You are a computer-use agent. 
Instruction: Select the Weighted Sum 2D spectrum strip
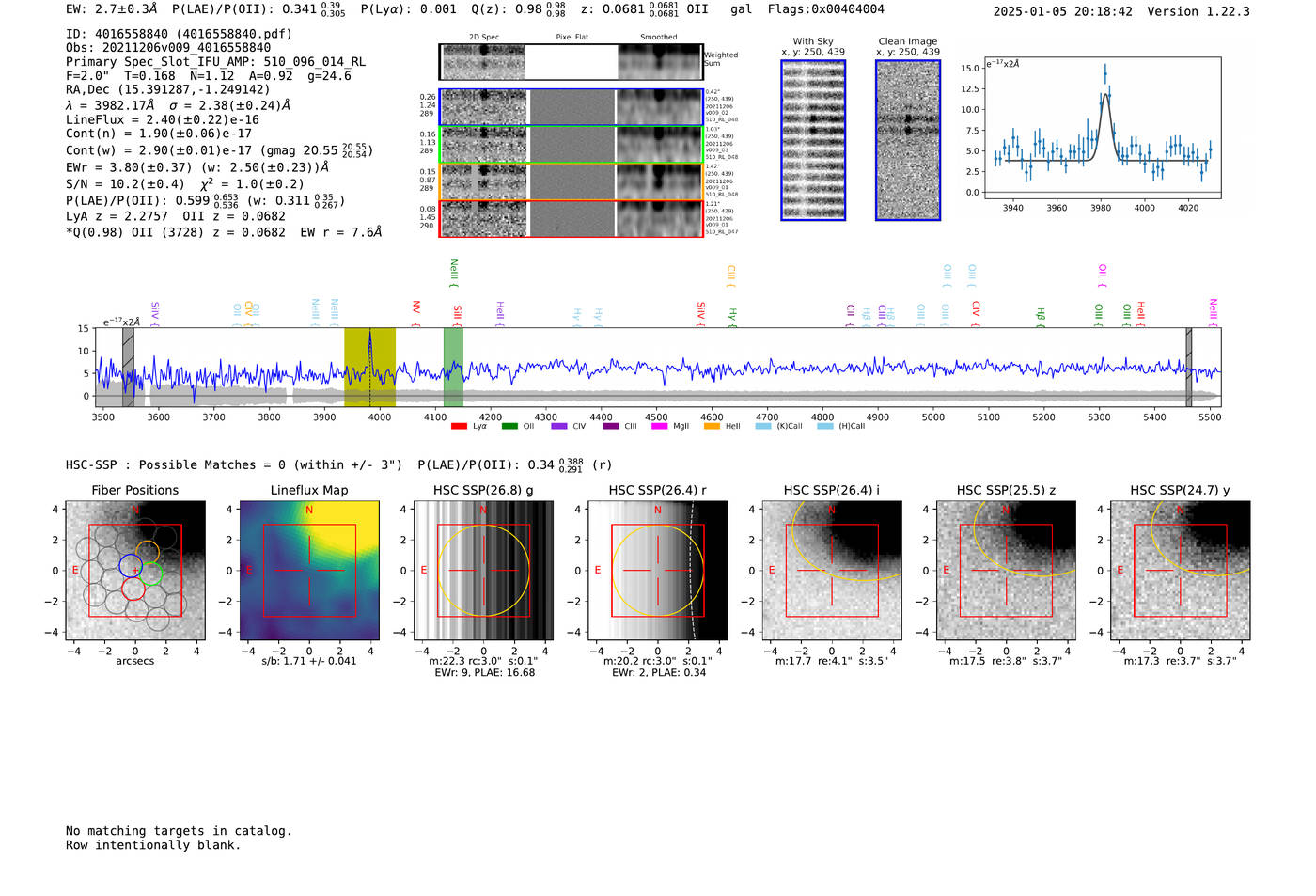(571, 62)
